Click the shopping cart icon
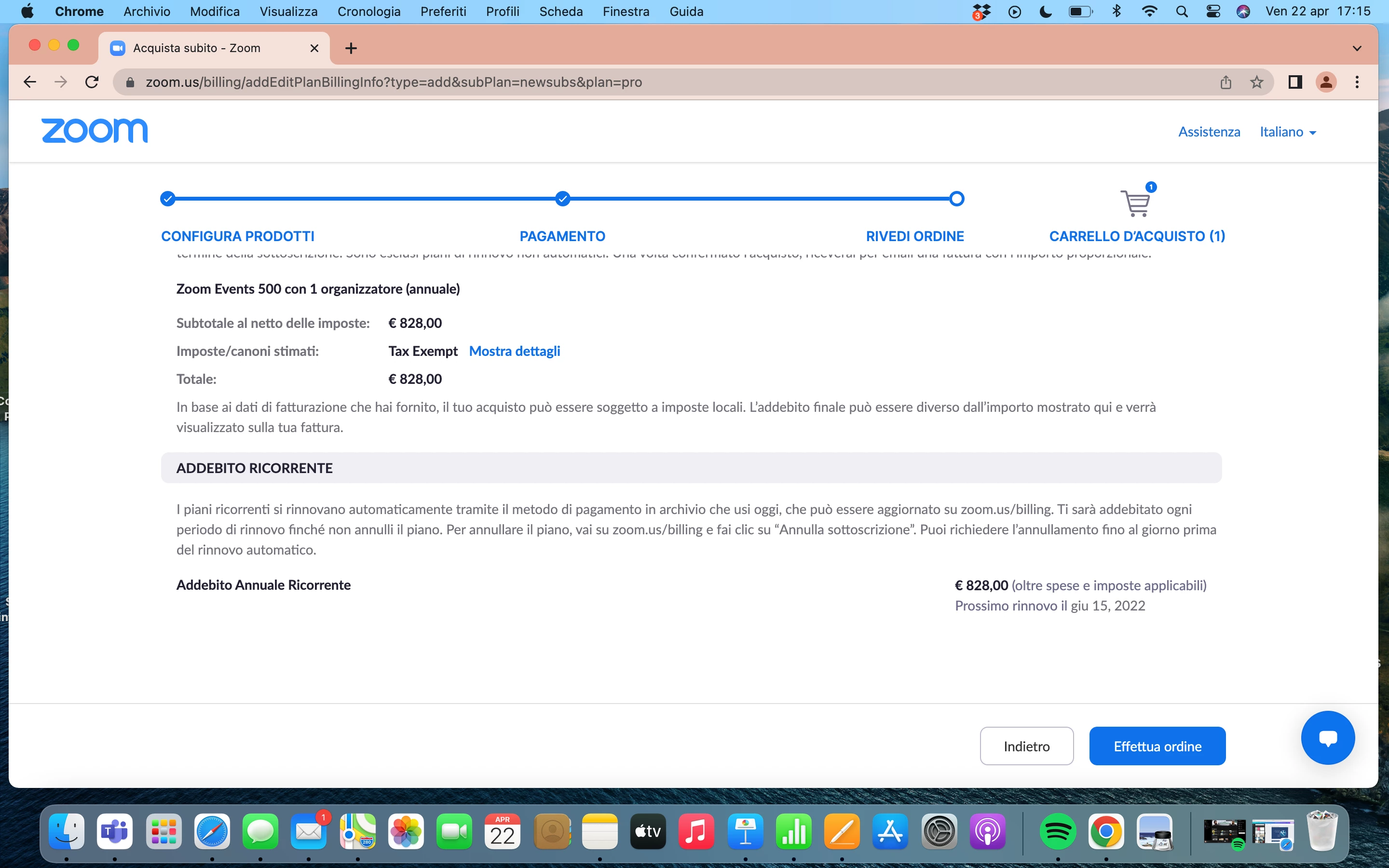 point(1135,203)
